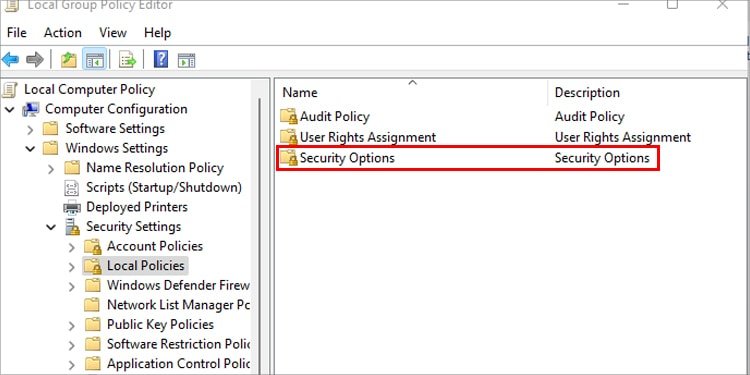The width and height of the screenshot is (750, 375).
Task: Select Deployed Printers in the tree
Action: coord(136,207)
